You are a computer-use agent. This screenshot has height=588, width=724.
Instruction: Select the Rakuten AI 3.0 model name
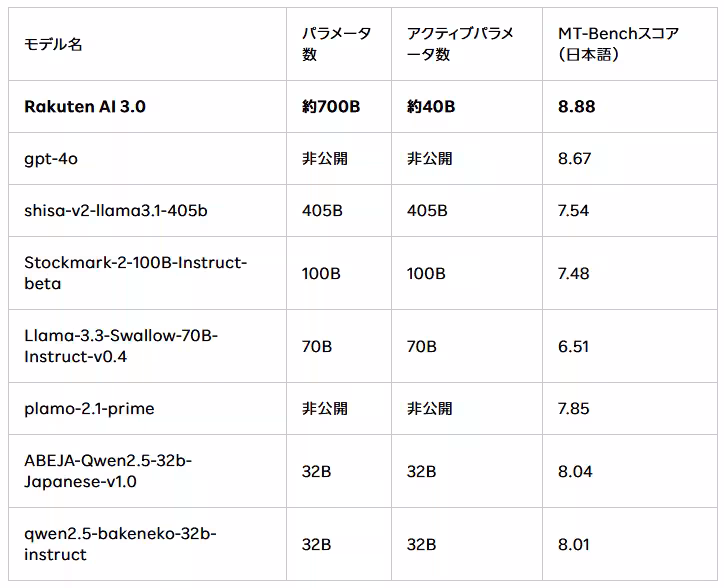pos(85,106)
